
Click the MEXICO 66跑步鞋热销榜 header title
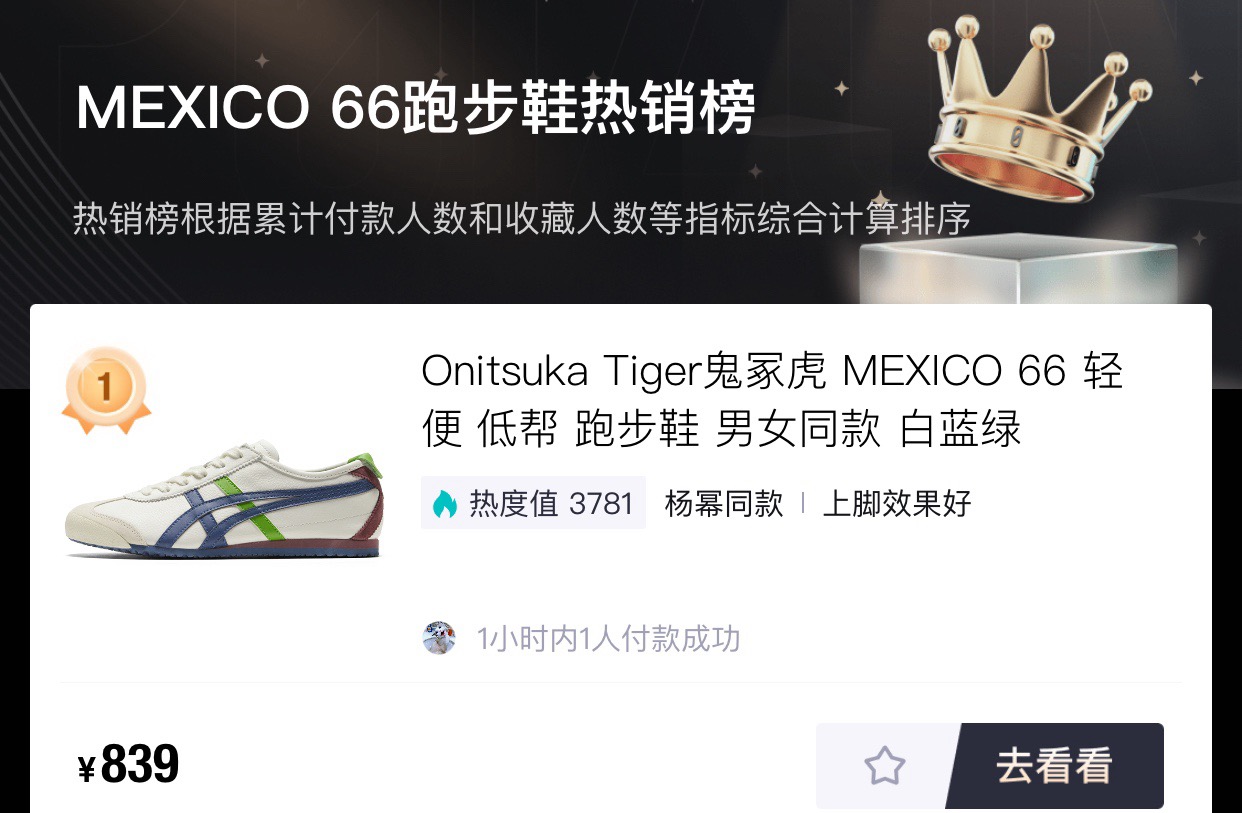coord(416,109)
